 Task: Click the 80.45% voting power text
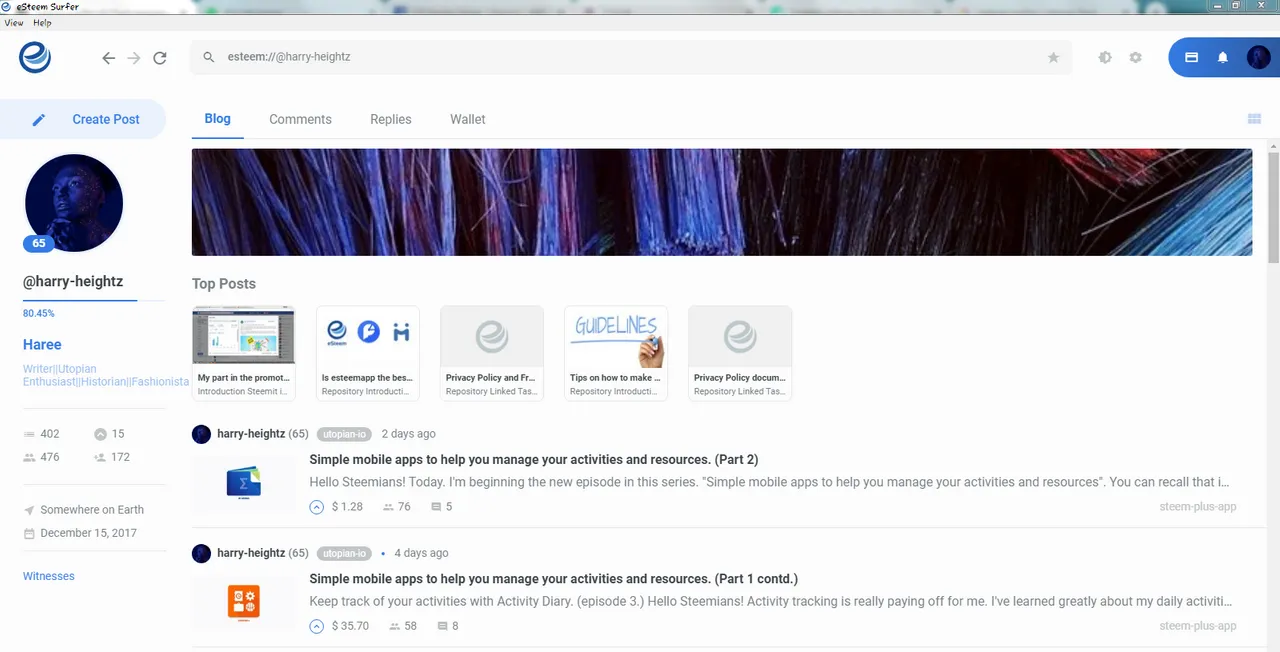[39, 313]
